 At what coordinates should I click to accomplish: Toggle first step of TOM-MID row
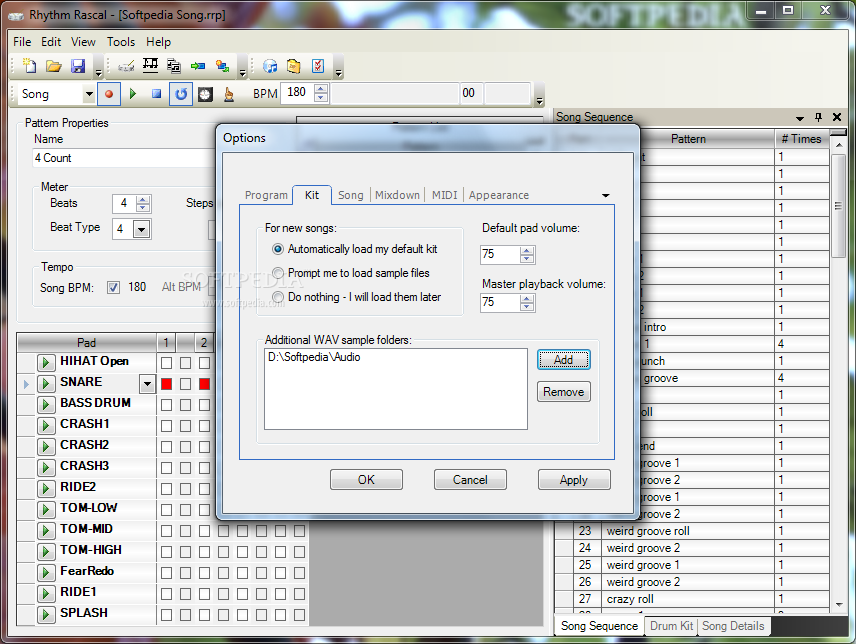[x=167, y=531]
